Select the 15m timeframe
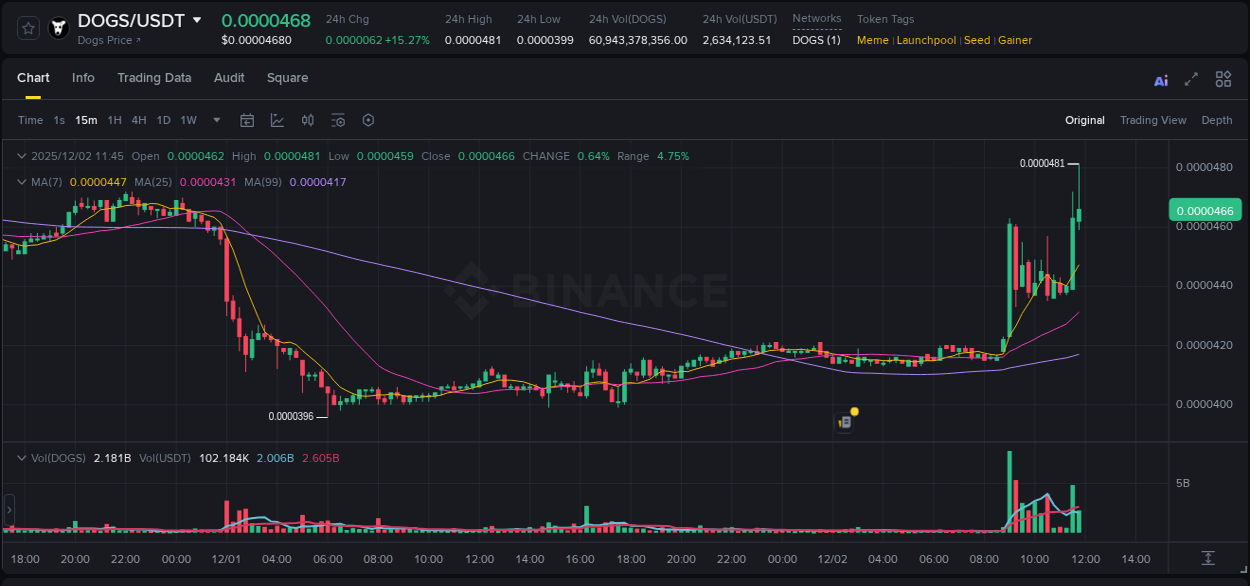 (x=85, y=120)
